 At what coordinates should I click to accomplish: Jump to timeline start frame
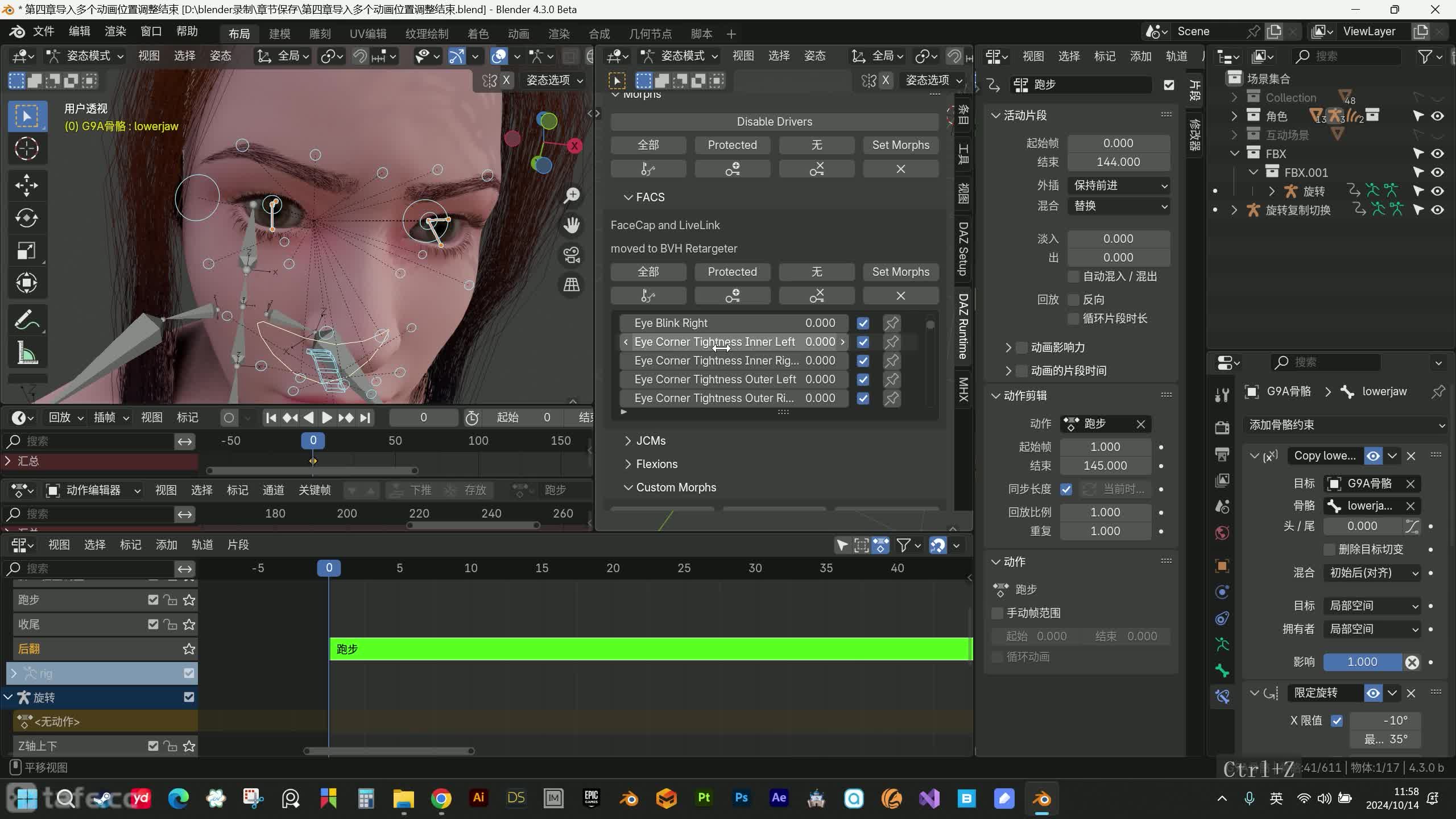click(x=271, y=418)
